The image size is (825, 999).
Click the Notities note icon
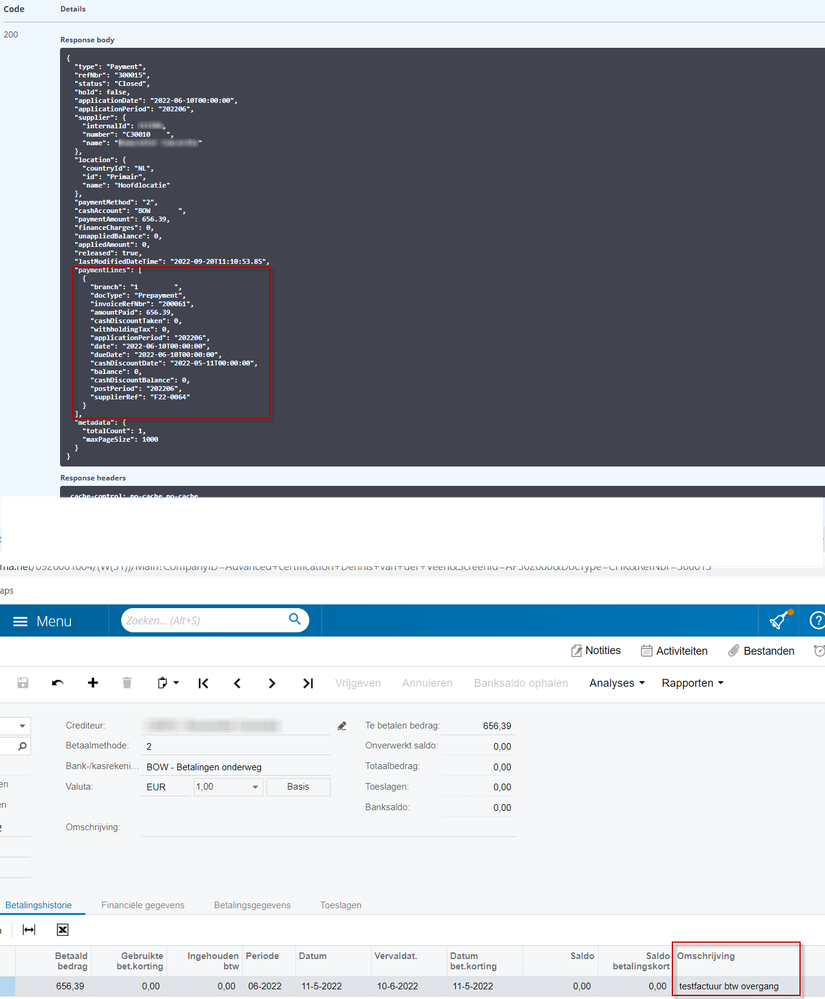[577, 650]
